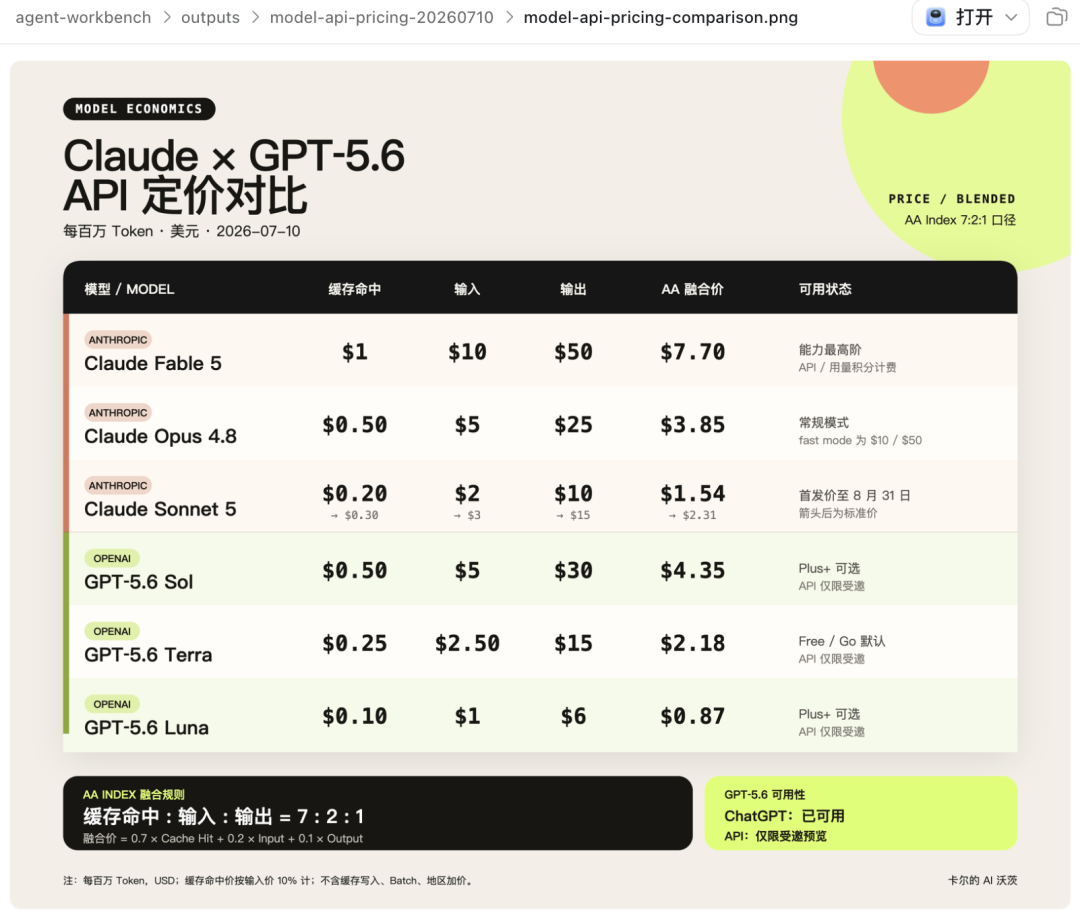The image size is (1080, 918).
Task: Click PRICE / BLENDED label
Action: tap(951, 199)
